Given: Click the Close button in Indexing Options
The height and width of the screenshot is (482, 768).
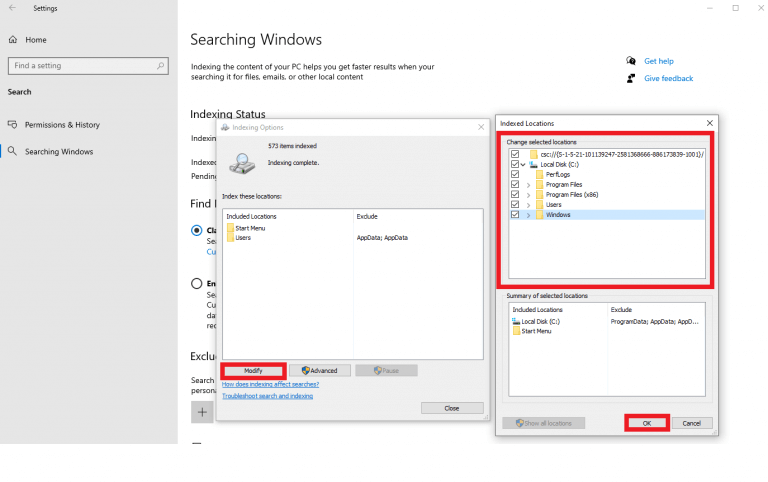Looking at the screenshot, I should [452, 408].
